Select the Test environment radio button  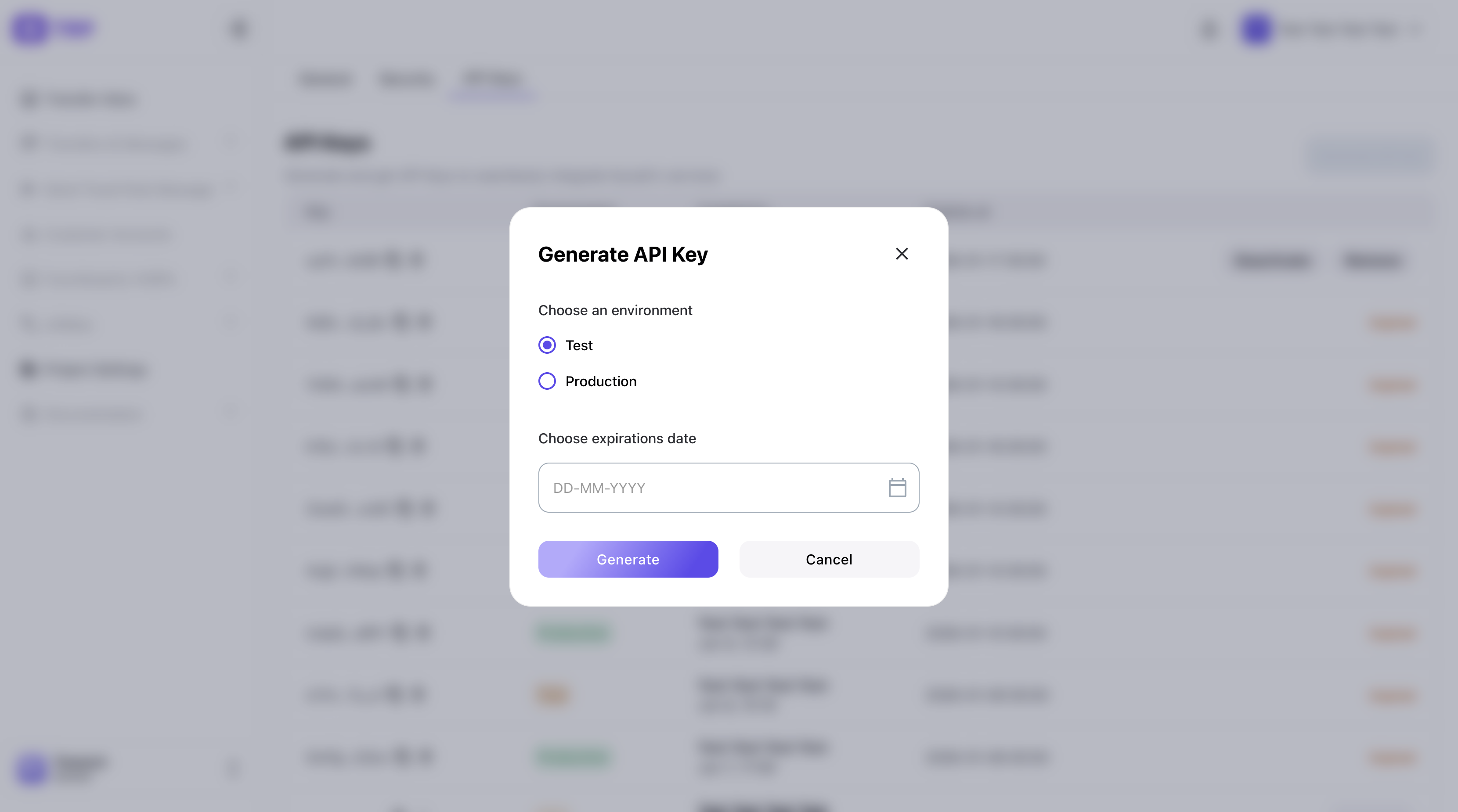[547, 345]
